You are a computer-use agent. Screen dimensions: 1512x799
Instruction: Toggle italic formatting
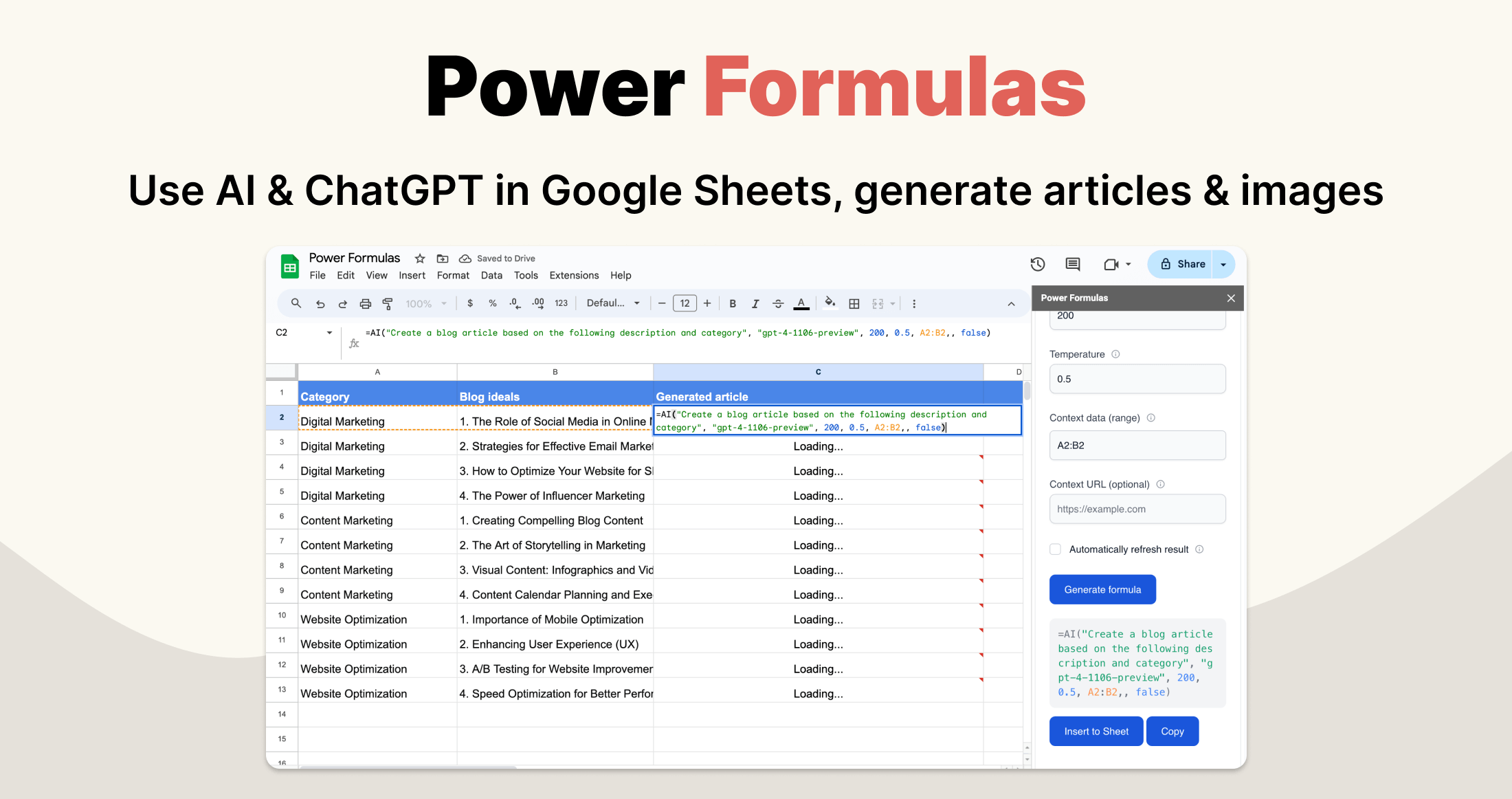pyautogui.click(x=755, y=303)
